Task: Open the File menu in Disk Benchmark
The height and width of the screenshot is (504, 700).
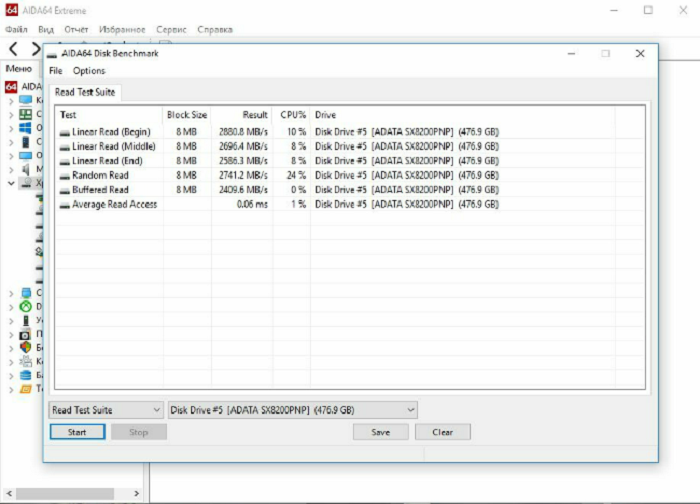Action: [55, 71]
